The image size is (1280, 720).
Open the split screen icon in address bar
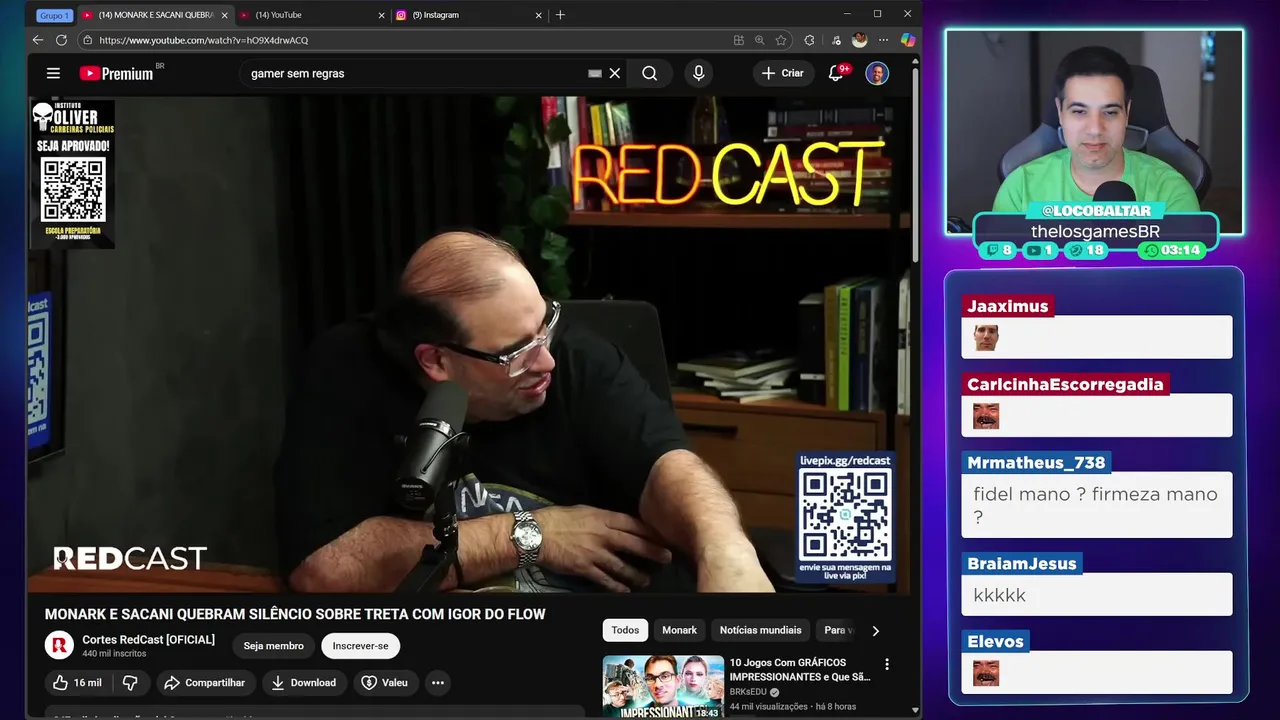pos(739,40)
